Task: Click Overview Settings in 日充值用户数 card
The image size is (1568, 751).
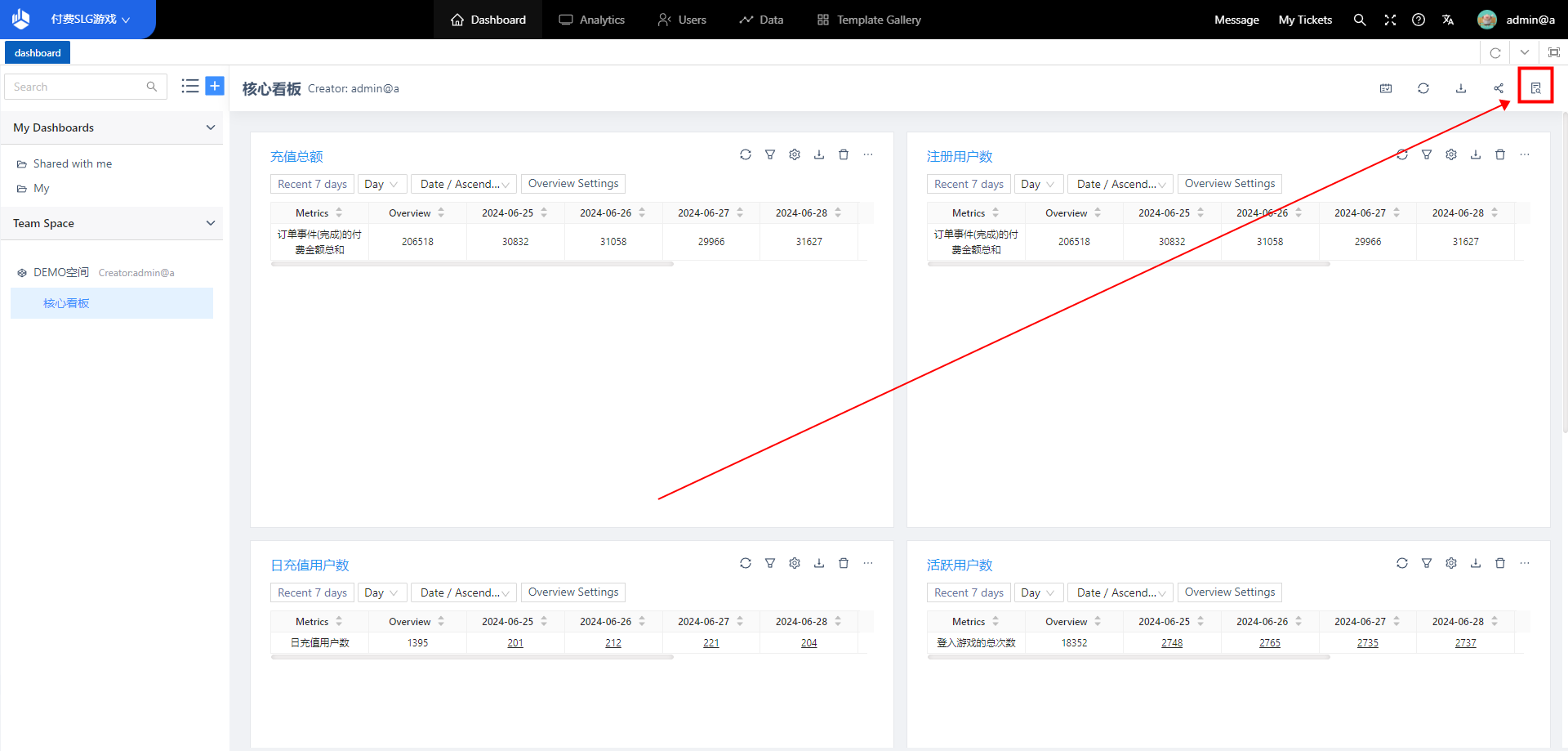Action: (572, 592)
